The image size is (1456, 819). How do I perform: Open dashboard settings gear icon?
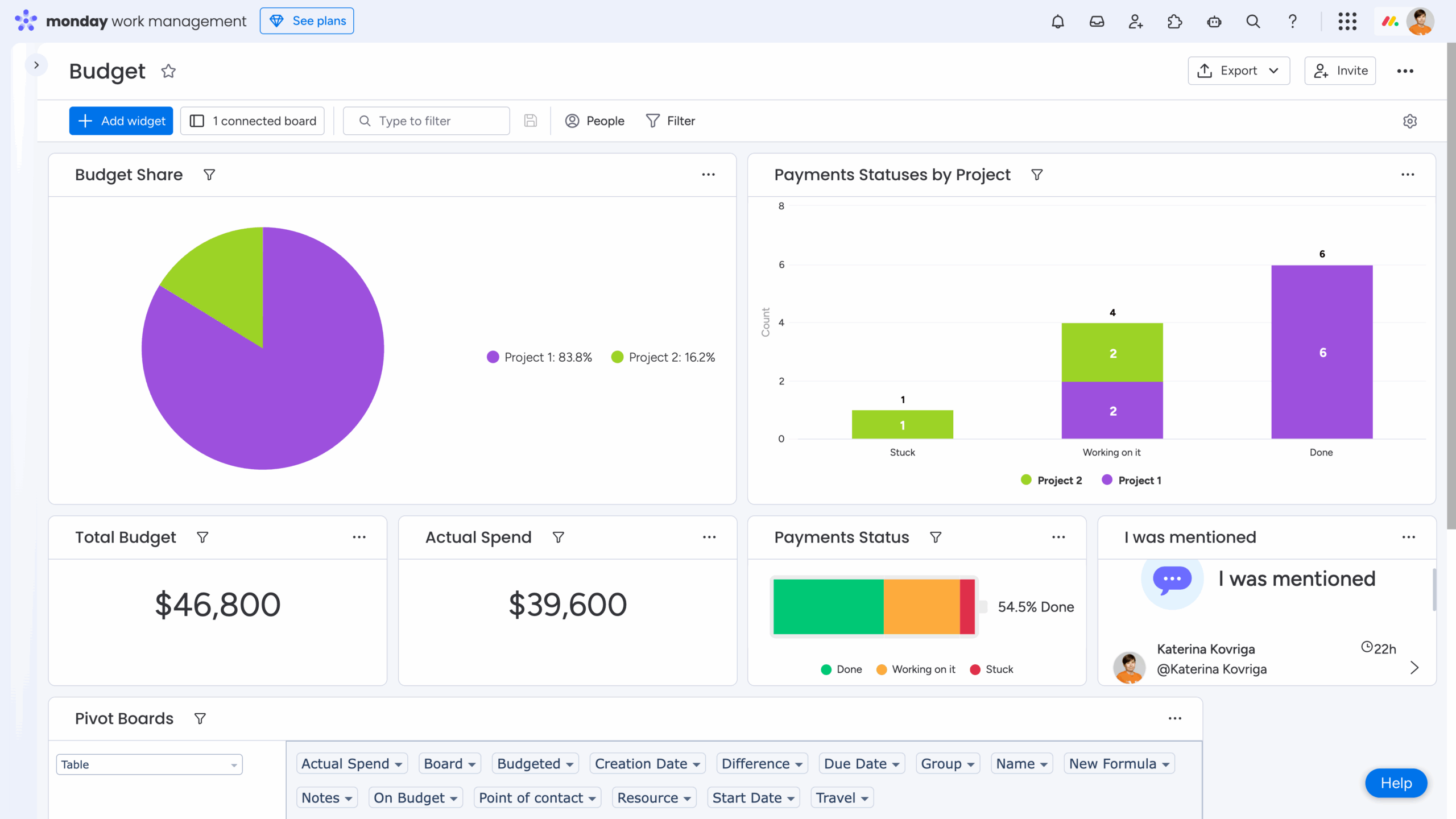tap(1410, 121)
